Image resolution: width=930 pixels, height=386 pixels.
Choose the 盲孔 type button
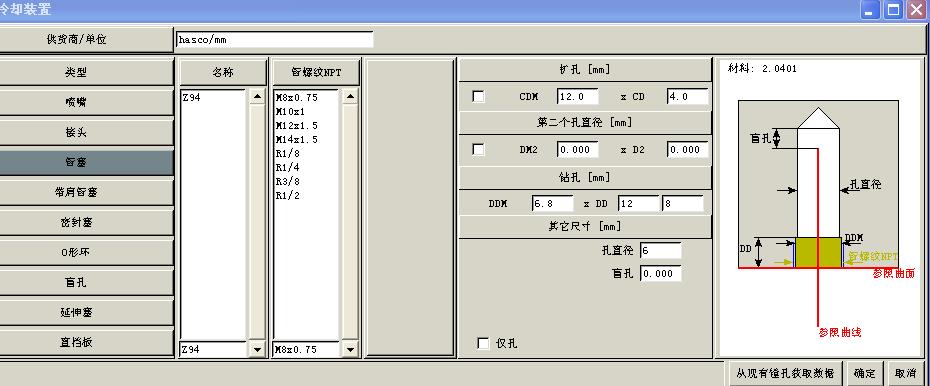pyautogui.click(x=87, y=282)
